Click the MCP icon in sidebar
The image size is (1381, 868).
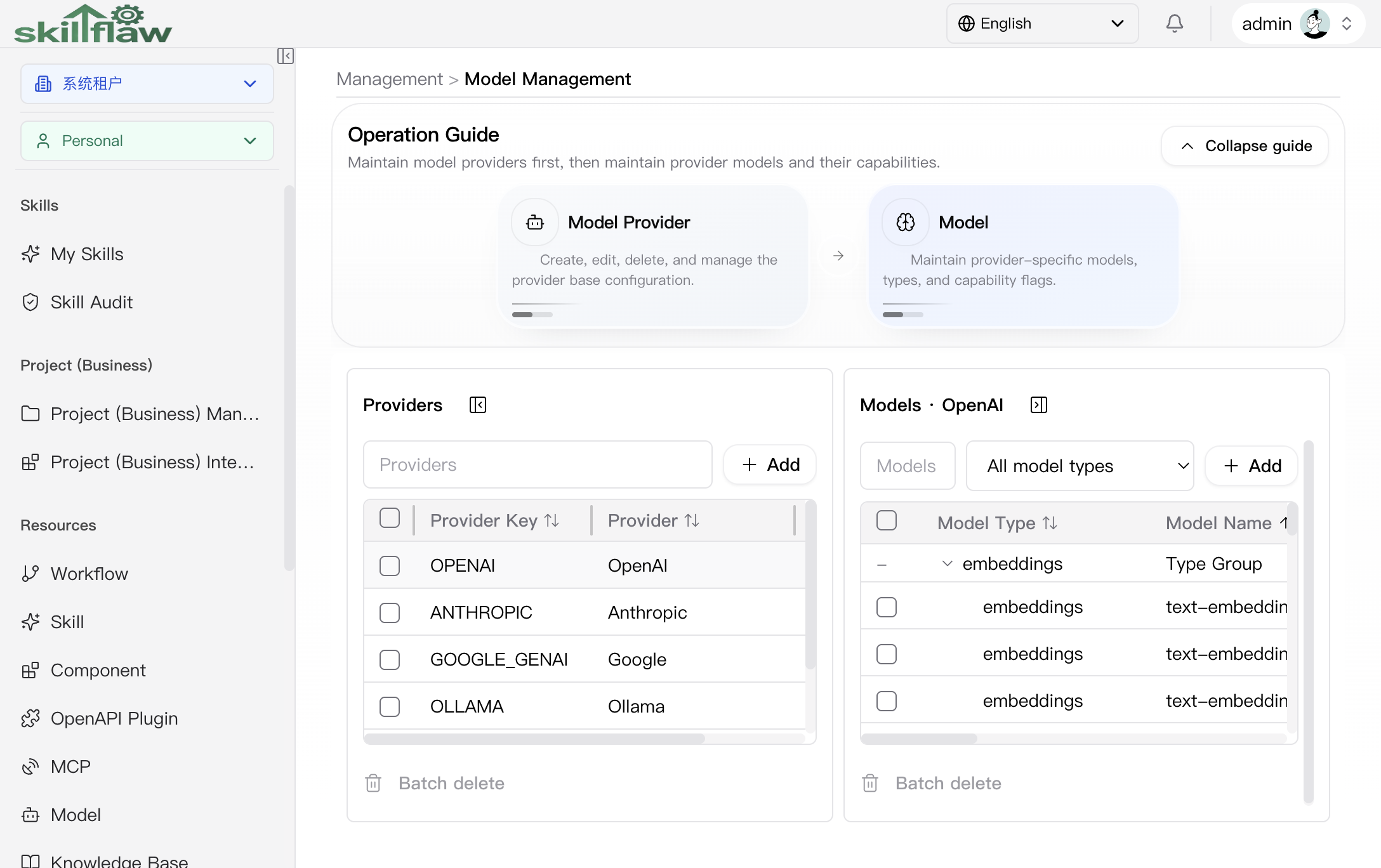[30, 766]
